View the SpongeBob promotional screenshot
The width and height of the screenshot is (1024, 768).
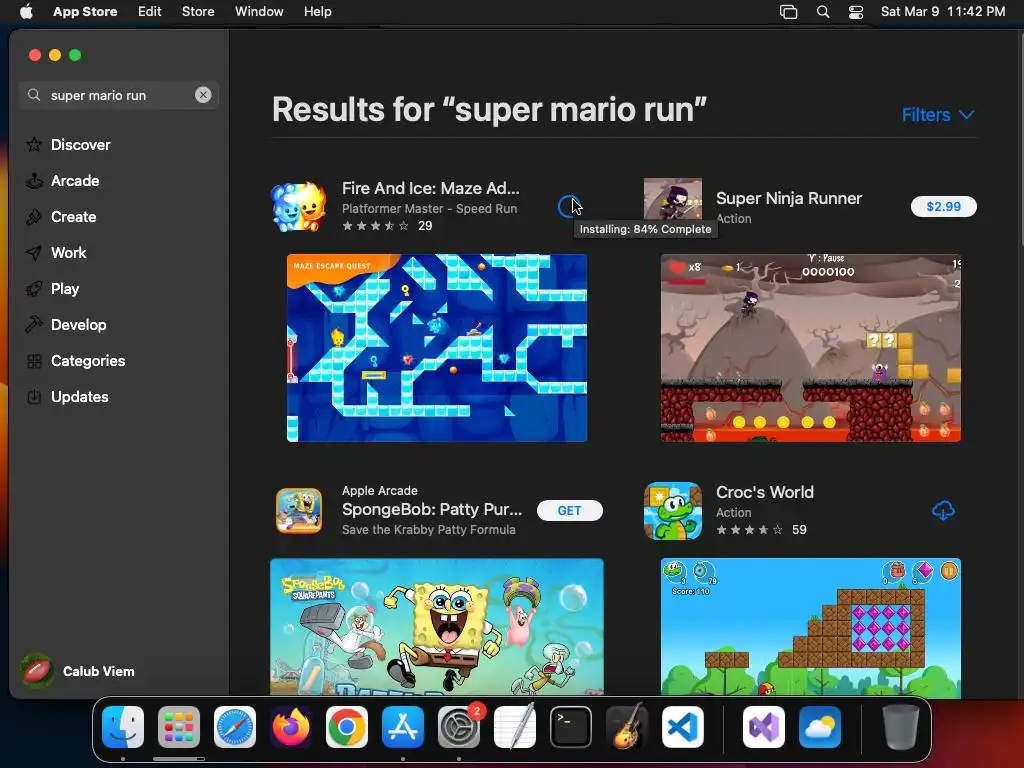click(437, 626)
